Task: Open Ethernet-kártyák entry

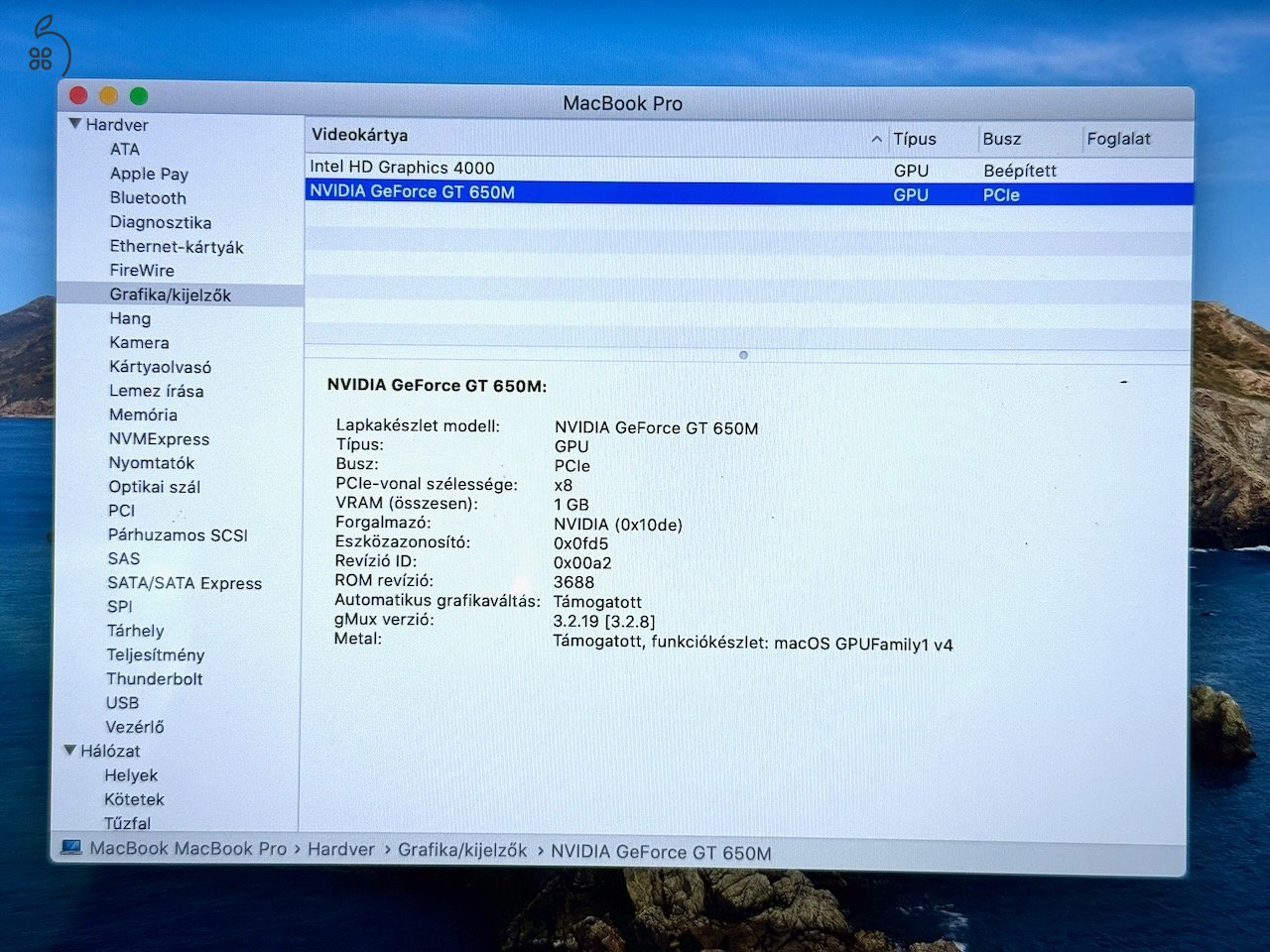Action: [x=177, y=247]
